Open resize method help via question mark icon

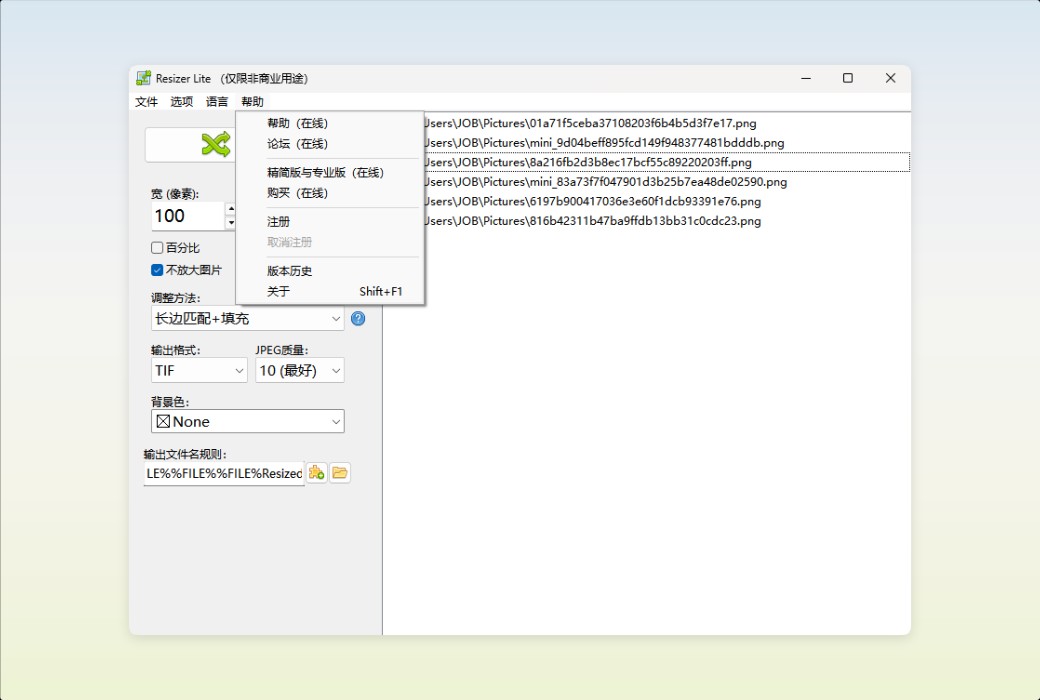358,318
